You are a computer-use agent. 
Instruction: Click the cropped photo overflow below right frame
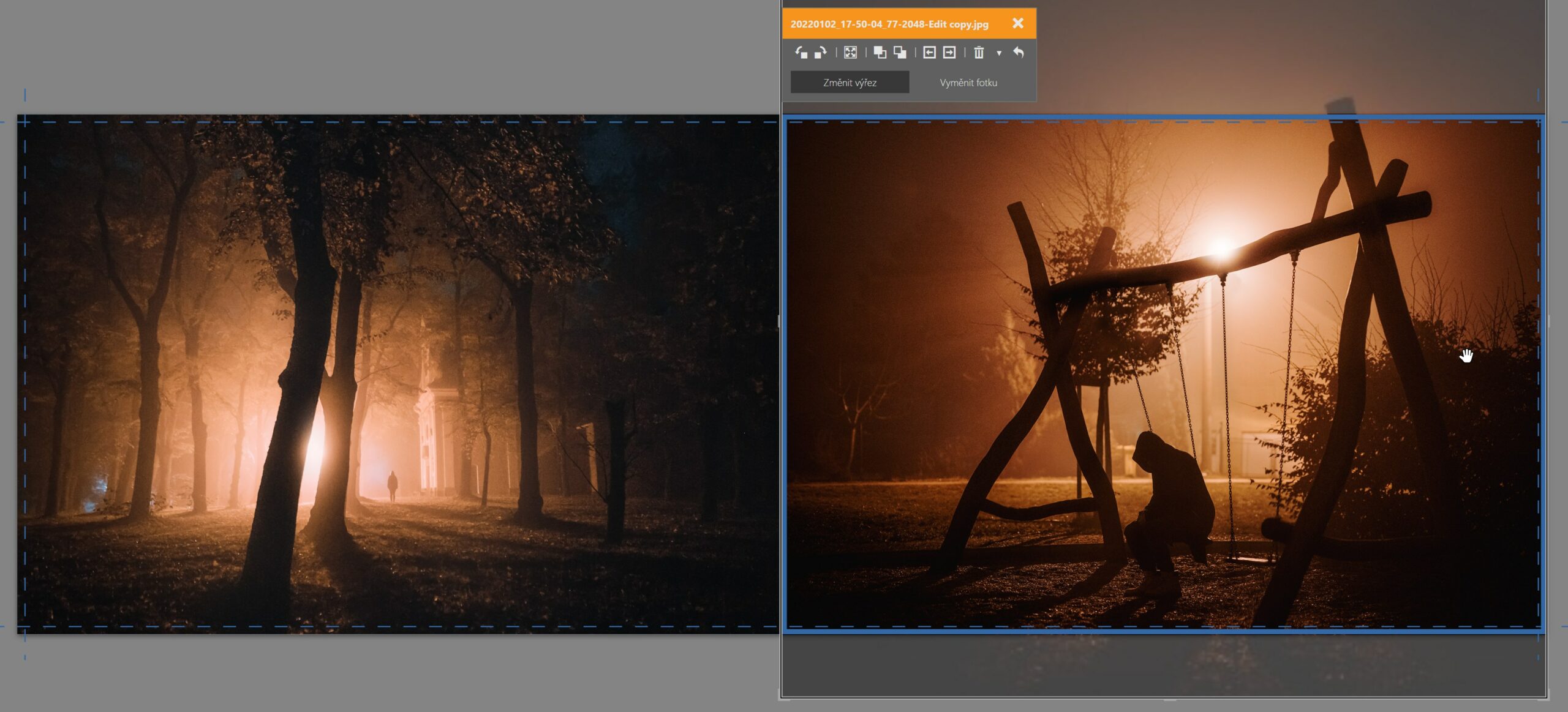[x=1163, y=664]
